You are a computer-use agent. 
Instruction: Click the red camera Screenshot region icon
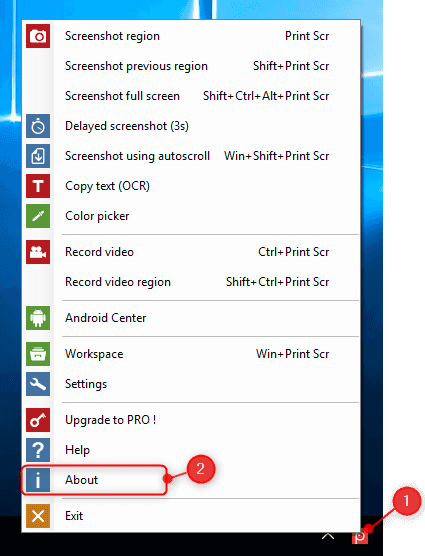click(38, 36)
